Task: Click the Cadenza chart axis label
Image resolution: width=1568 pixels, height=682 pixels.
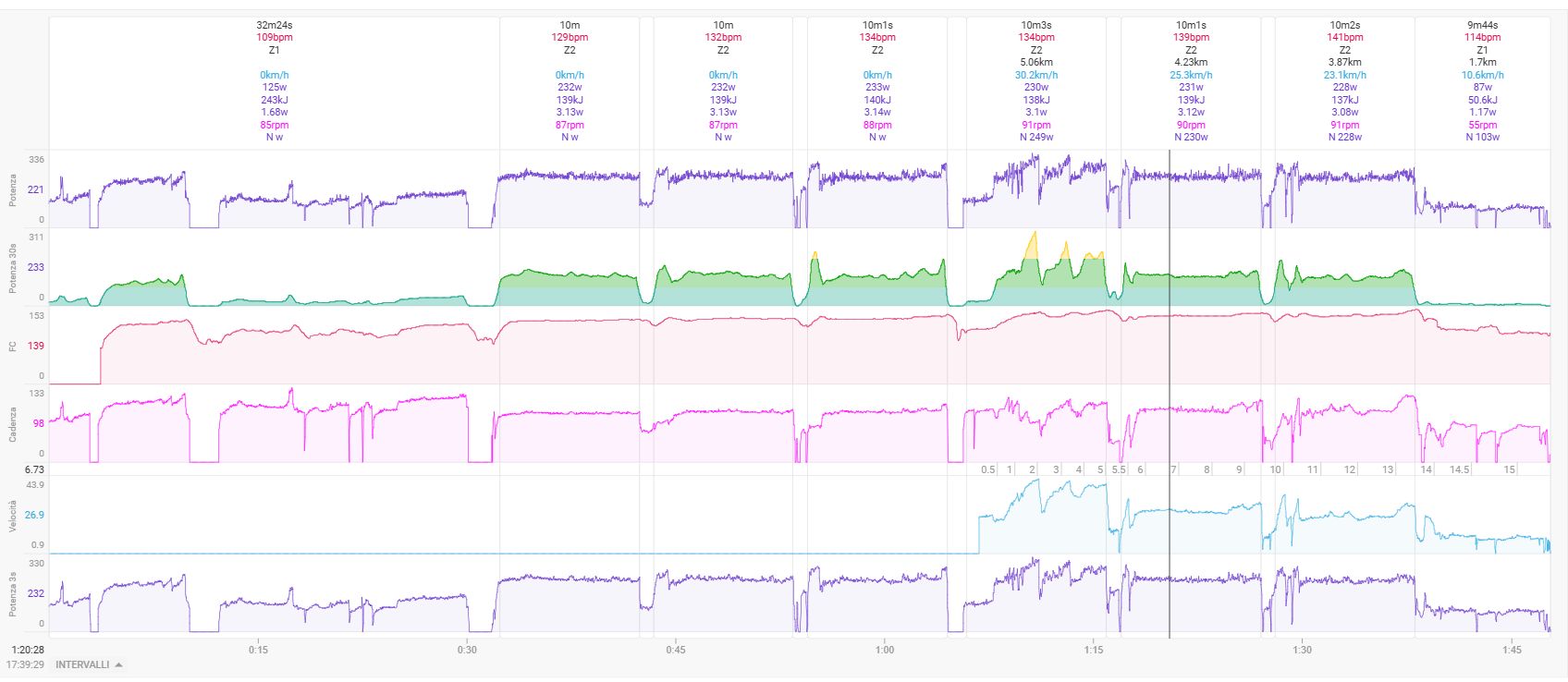Action: tap(13, 423)
